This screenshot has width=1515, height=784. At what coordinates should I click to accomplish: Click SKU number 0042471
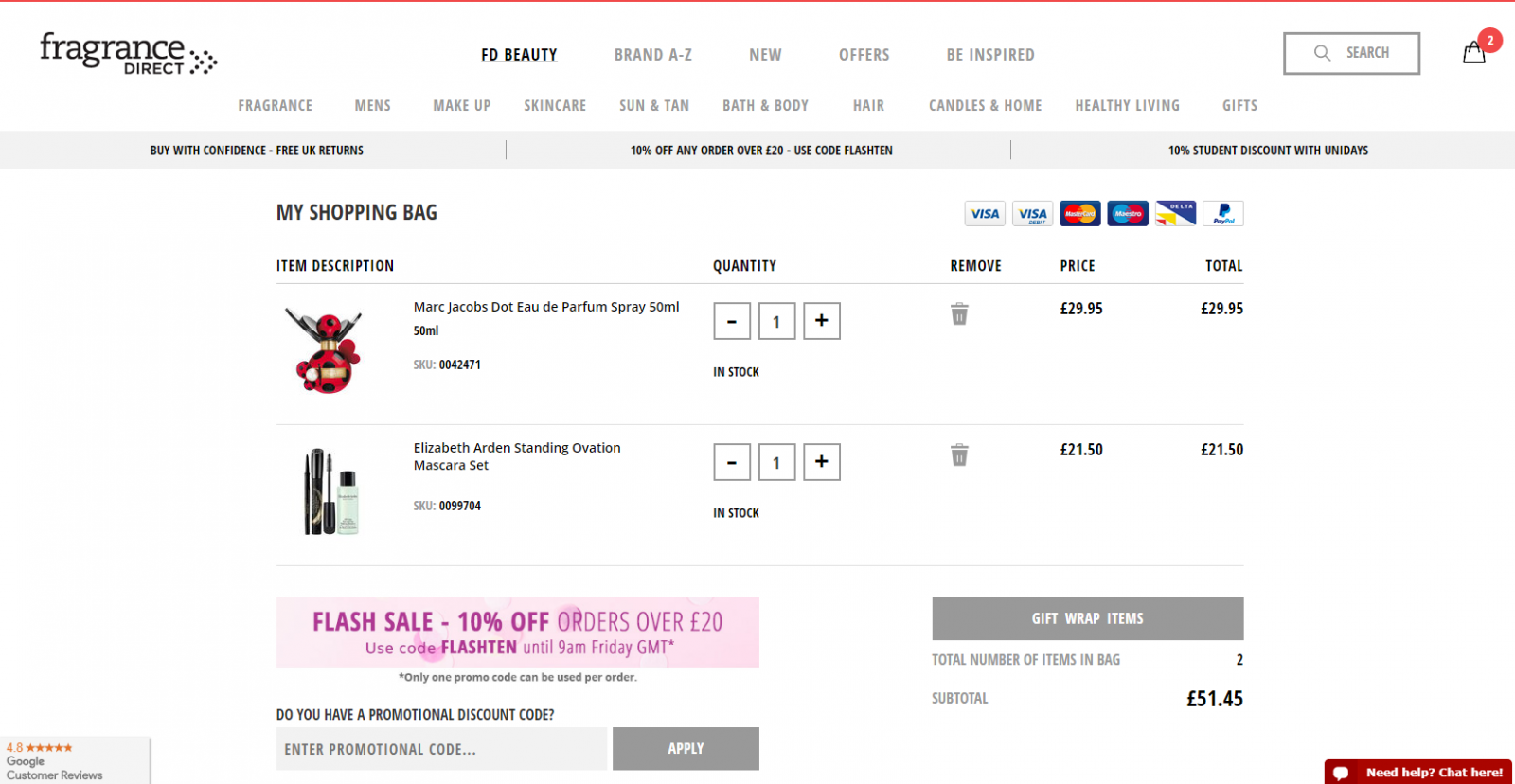point(459,365)
